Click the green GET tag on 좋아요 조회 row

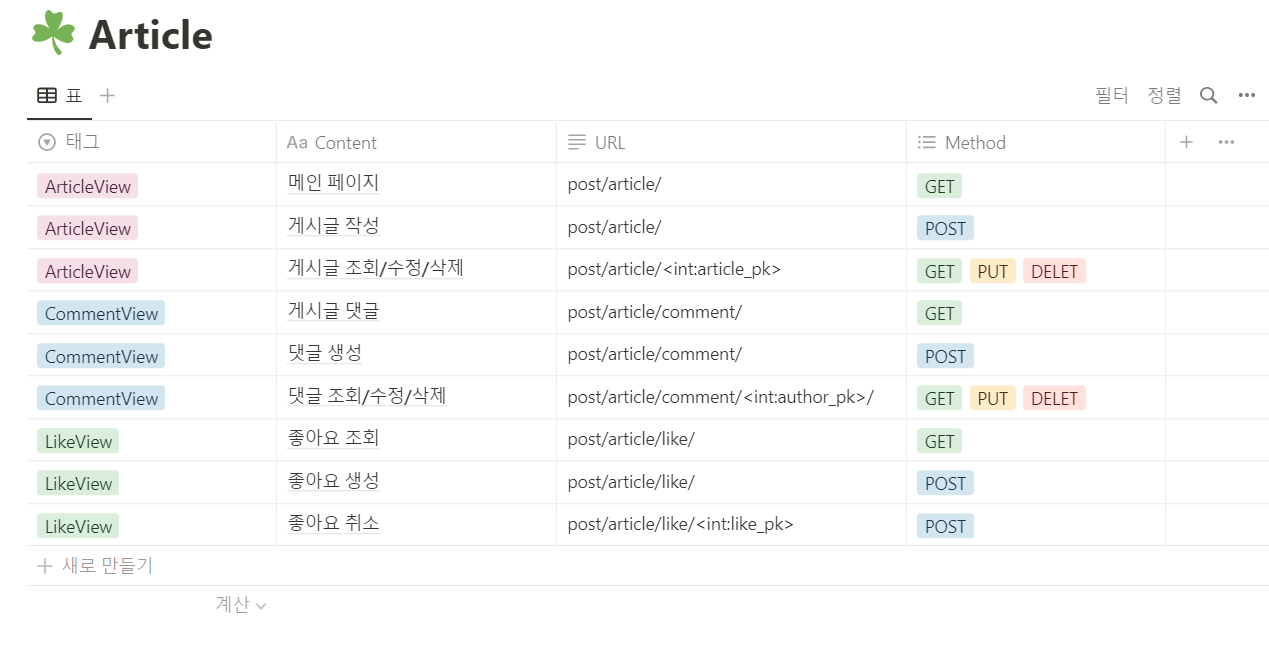(x=938, y=440)
